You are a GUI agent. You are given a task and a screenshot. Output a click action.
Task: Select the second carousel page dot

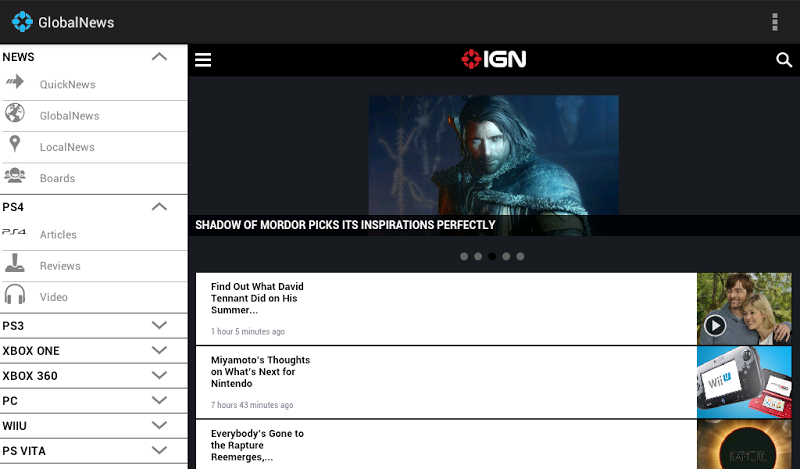click(x=478, y=256)
